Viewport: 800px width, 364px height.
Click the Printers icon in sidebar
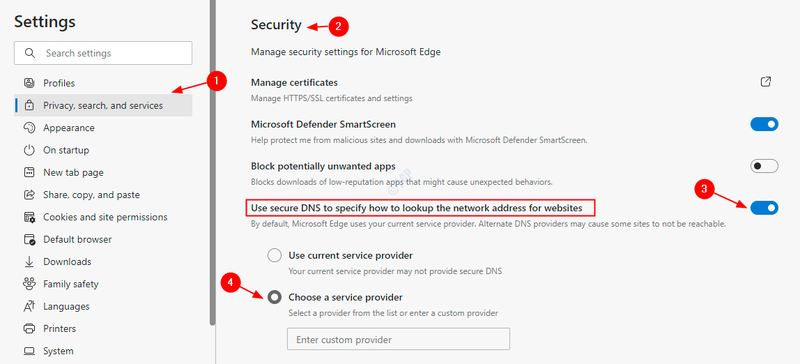pyautogui.click(x=30, y=328)
